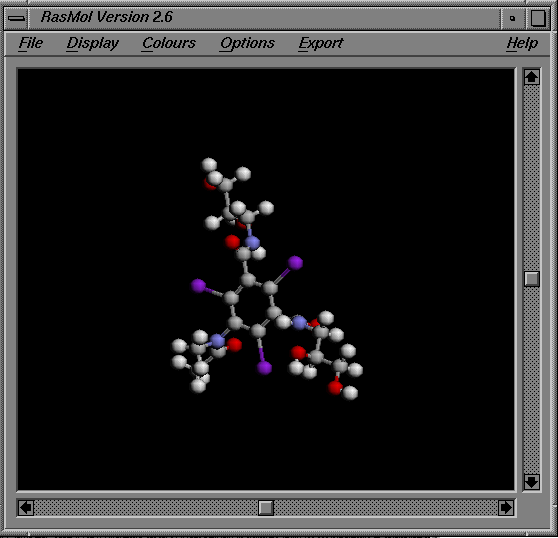Click the vertical scrollbar track above thumb
This screenshot has height=538, width=558.
[x=532, y=178]
